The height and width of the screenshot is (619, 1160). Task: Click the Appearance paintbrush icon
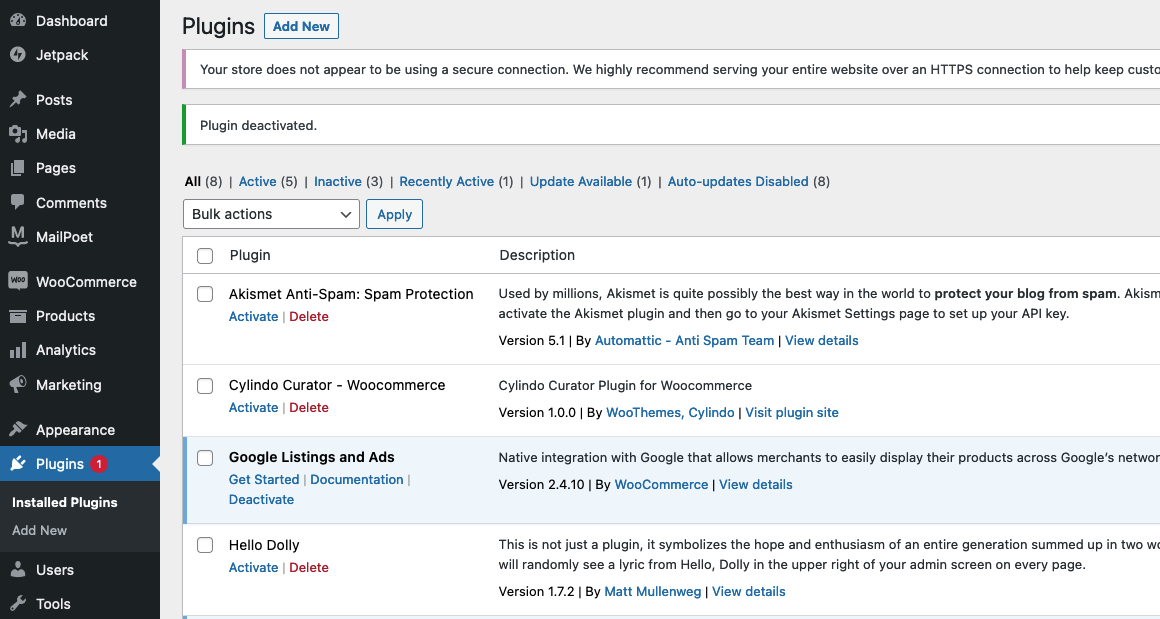click(x=18, y=430)
